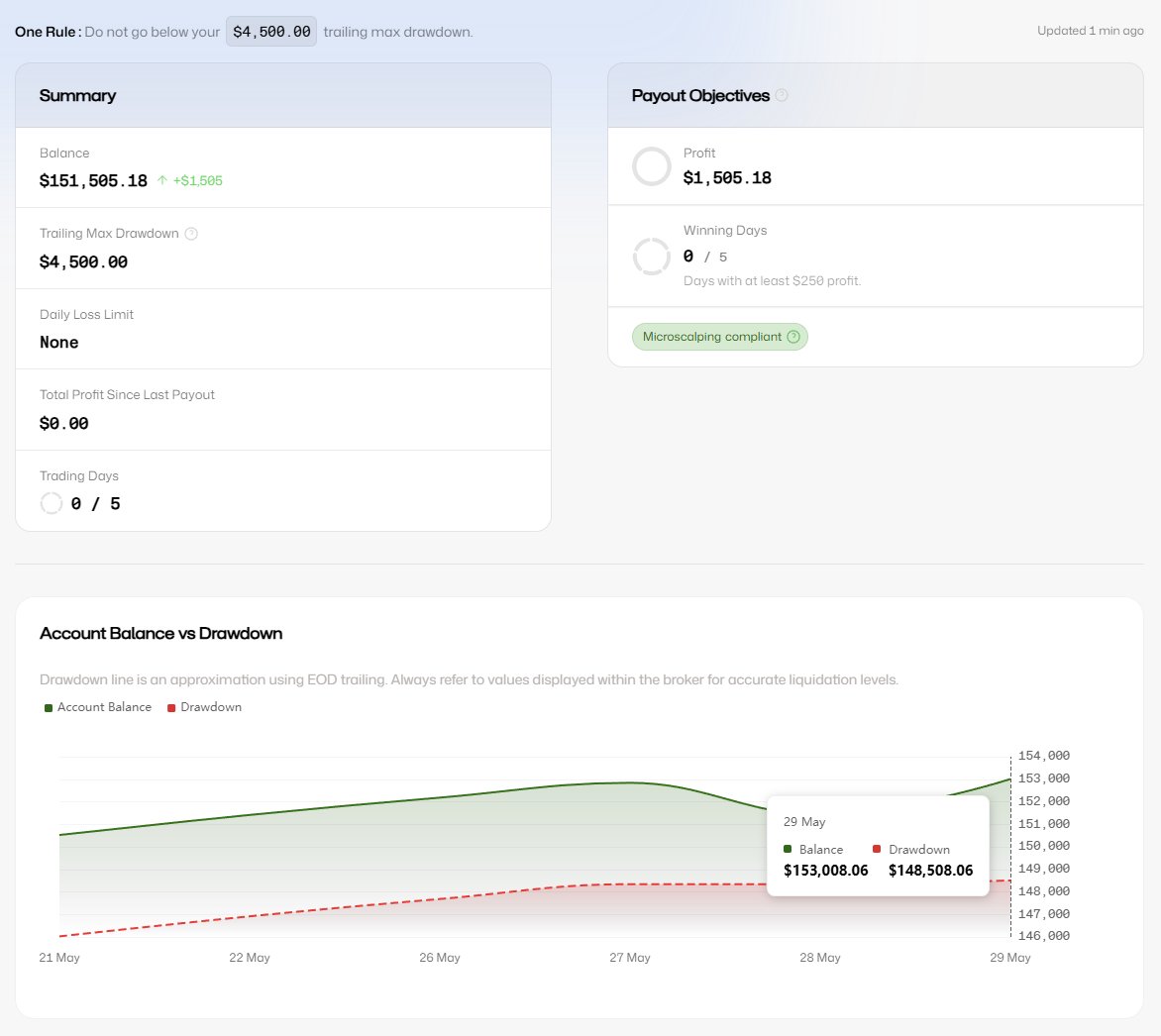Screen dimensions: 1161x1036
Task: Toggle the Drawdown legend item
Action: click(204, 707)
